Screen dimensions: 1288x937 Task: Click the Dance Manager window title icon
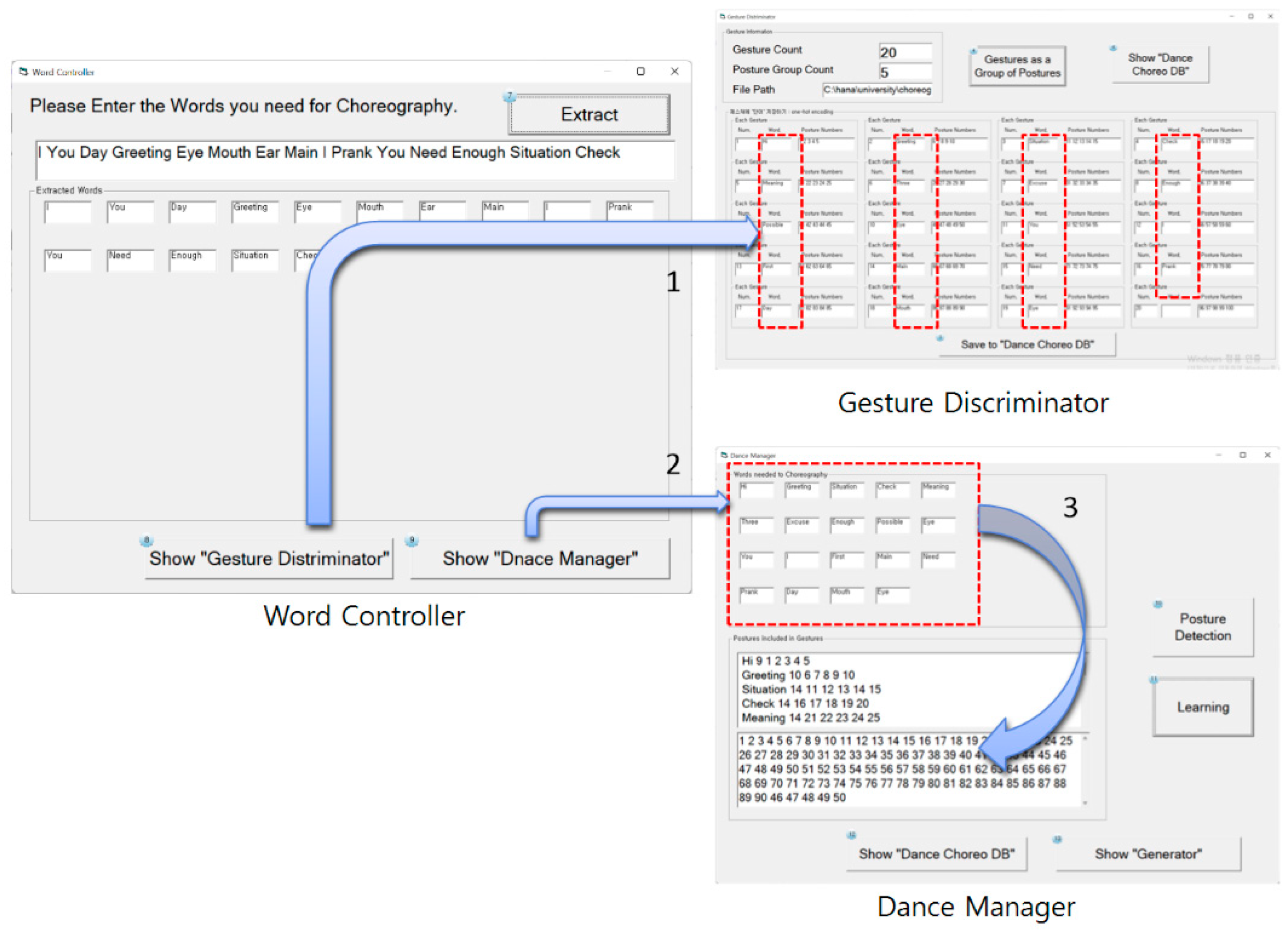(x=724, y=456)
